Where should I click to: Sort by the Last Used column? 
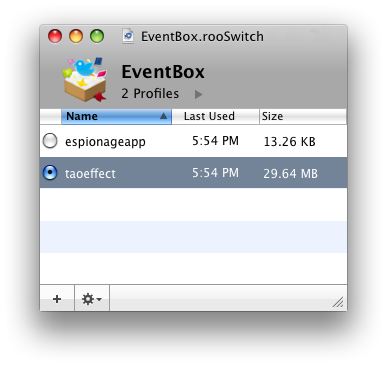click(x=216, y=116)
